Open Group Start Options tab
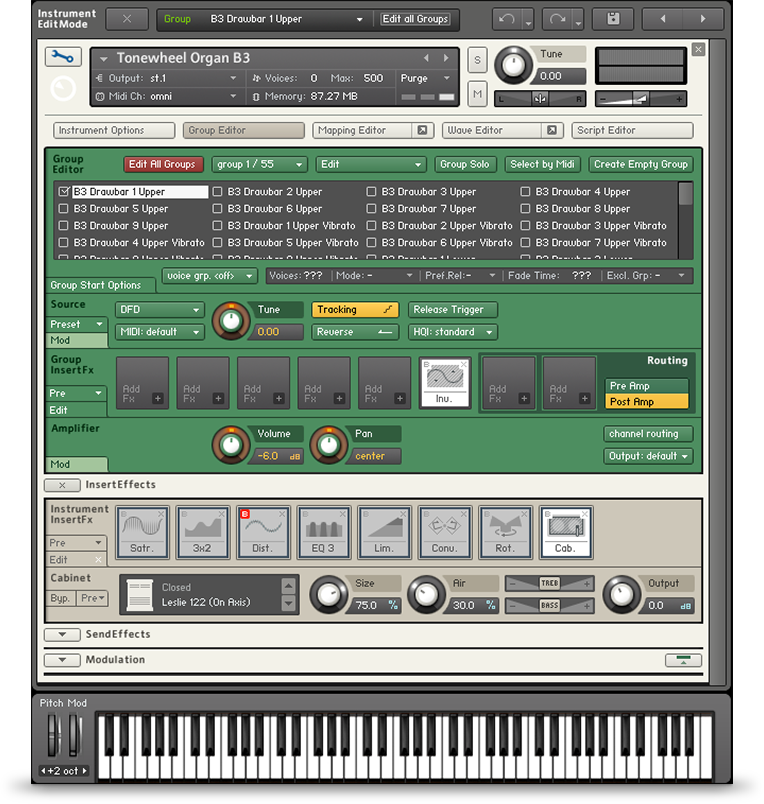Viewport: 764px width, 804px height. (x=100, y=285)
